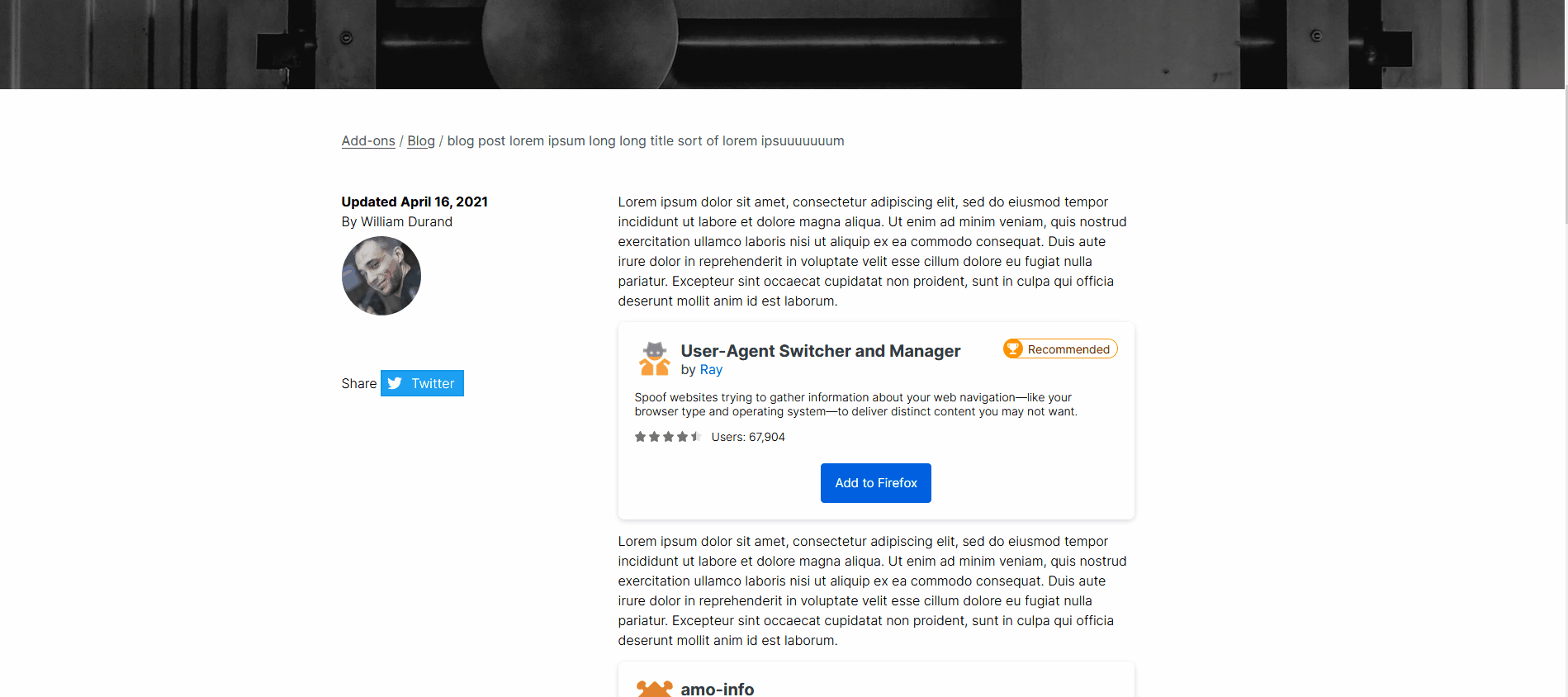Open the User-Agent Switcher and Manager title
This screenshot has width=1568, height=697.
(820, 350)
